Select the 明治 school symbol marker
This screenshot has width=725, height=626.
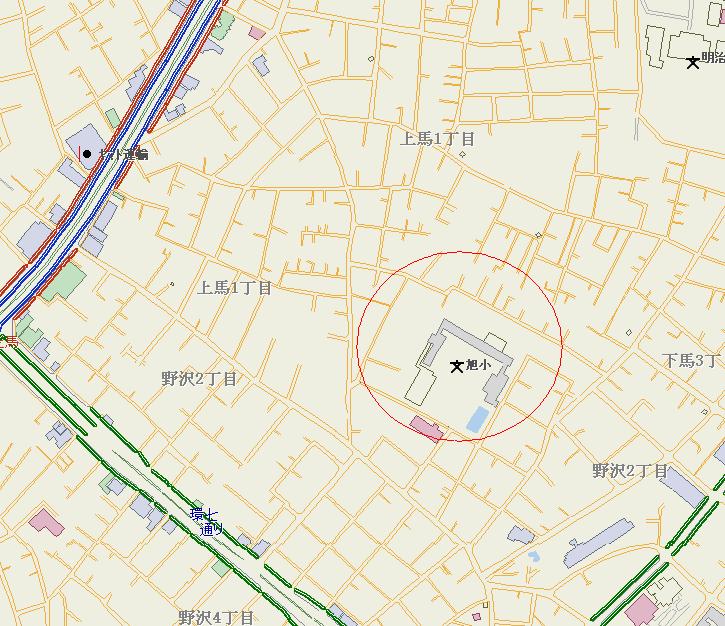pos(693,62)
